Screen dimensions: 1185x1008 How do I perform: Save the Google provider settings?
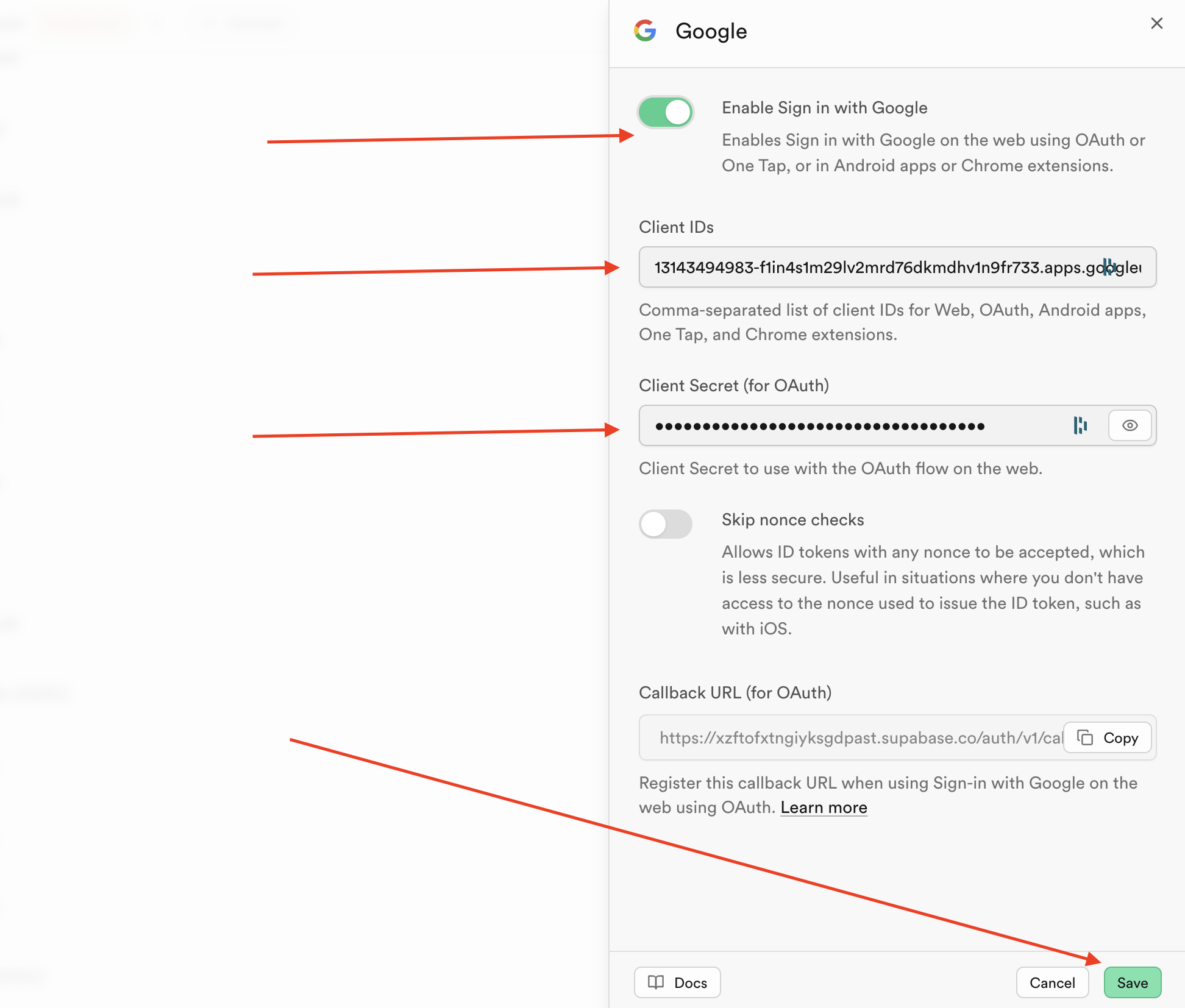[x=1133, y=982]
